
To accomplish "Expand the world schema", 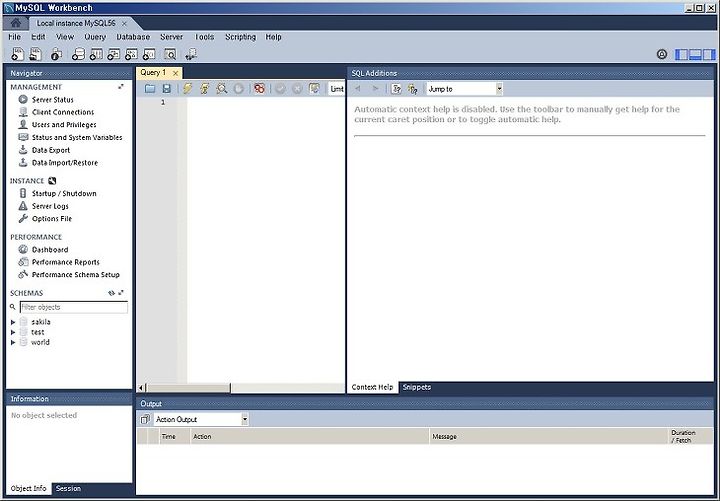I will 13,342.
